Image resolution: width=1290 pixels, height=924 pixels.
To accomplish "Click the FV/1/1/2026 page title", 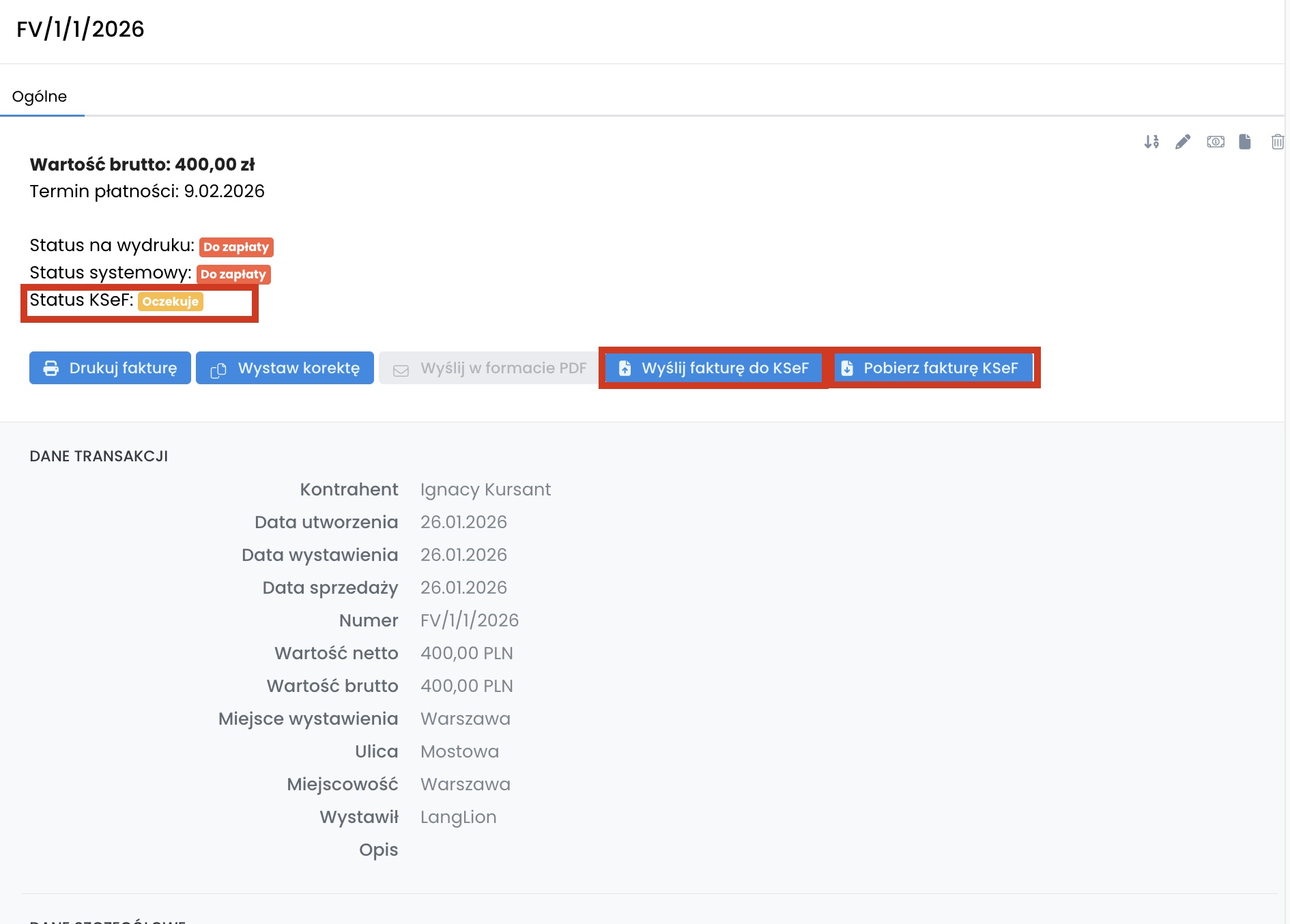I will (81, 29).
